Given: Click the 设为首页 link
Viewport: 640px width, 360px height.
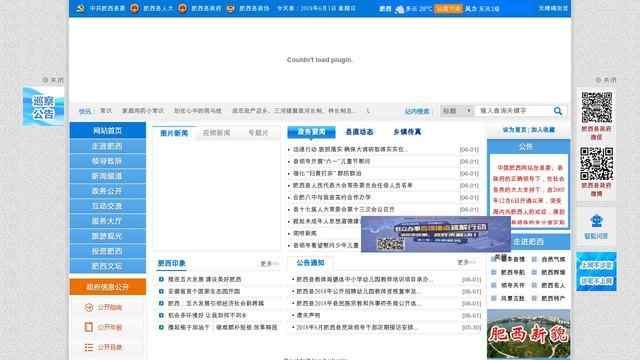Looking at the screenshot, I should (x=514, y=130).
